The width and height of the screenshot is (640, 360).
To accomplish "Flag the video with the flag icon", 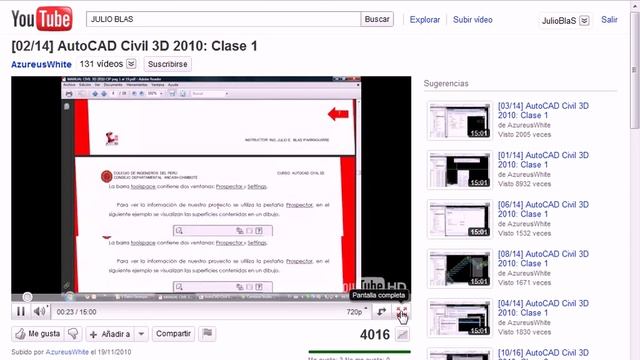I will 207,334.
